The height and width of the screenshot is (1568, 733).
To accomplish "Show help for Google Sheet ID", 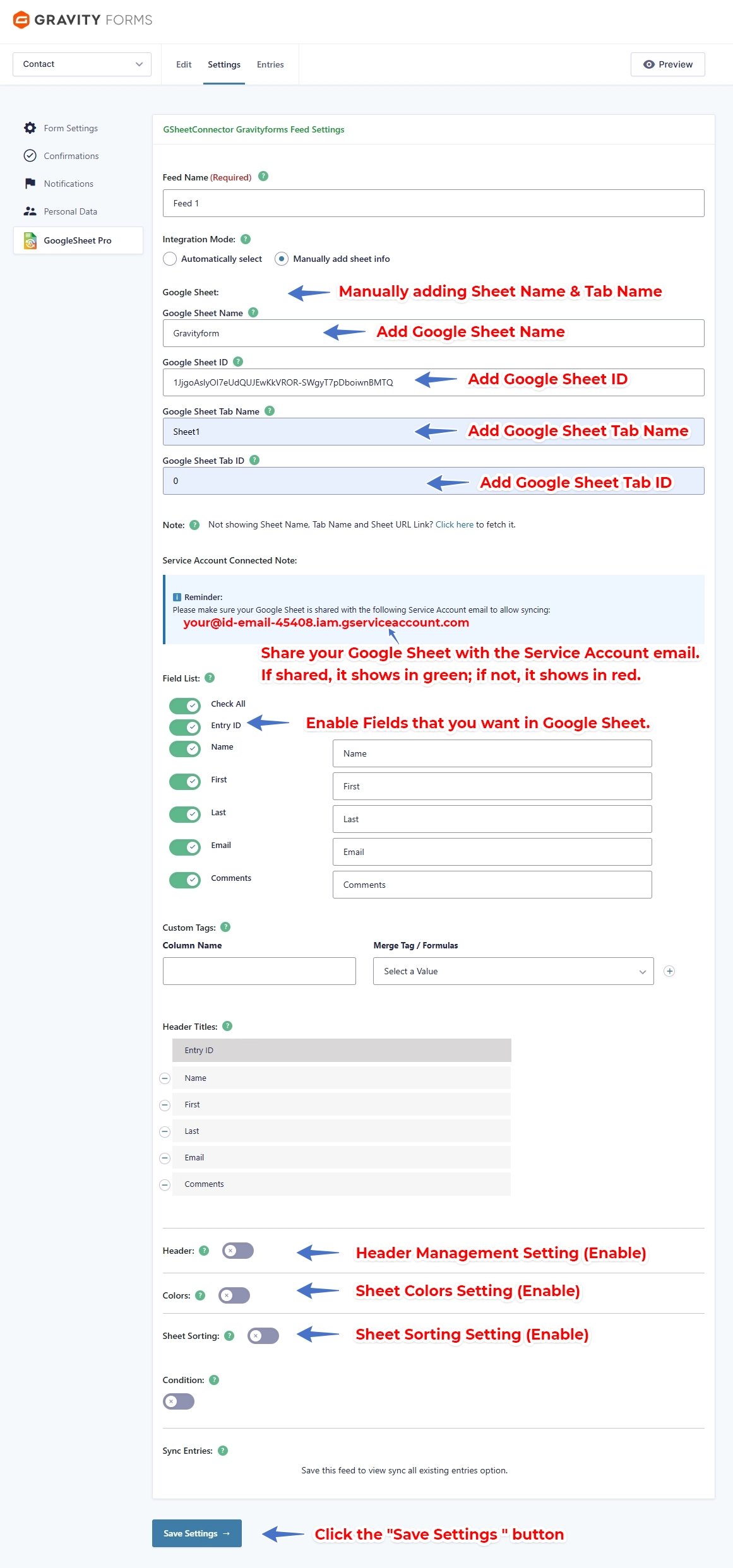I will click(x=238, y=362).
